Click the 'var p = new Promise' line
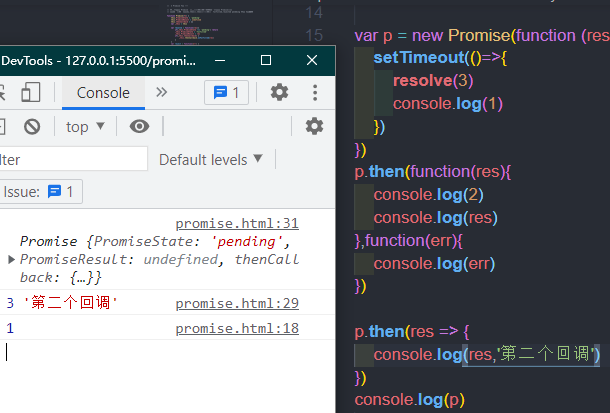Viewport: 610px width, 413px height. click(482, 36)
